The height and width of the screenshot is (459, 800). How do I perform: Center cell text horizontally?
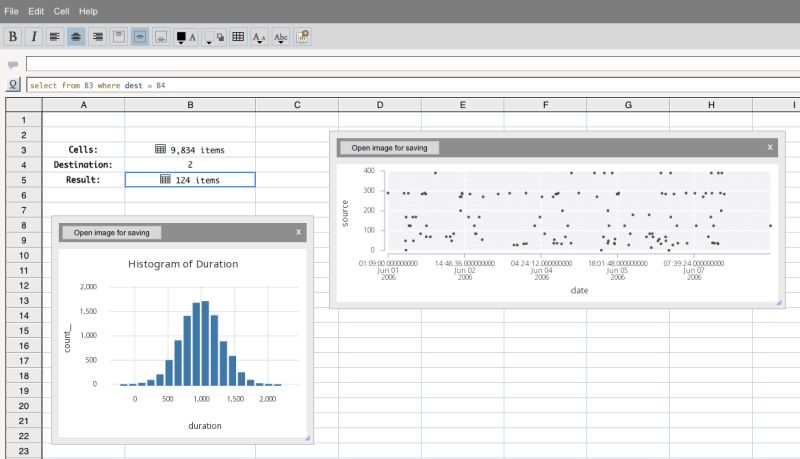tap(76, 37)
